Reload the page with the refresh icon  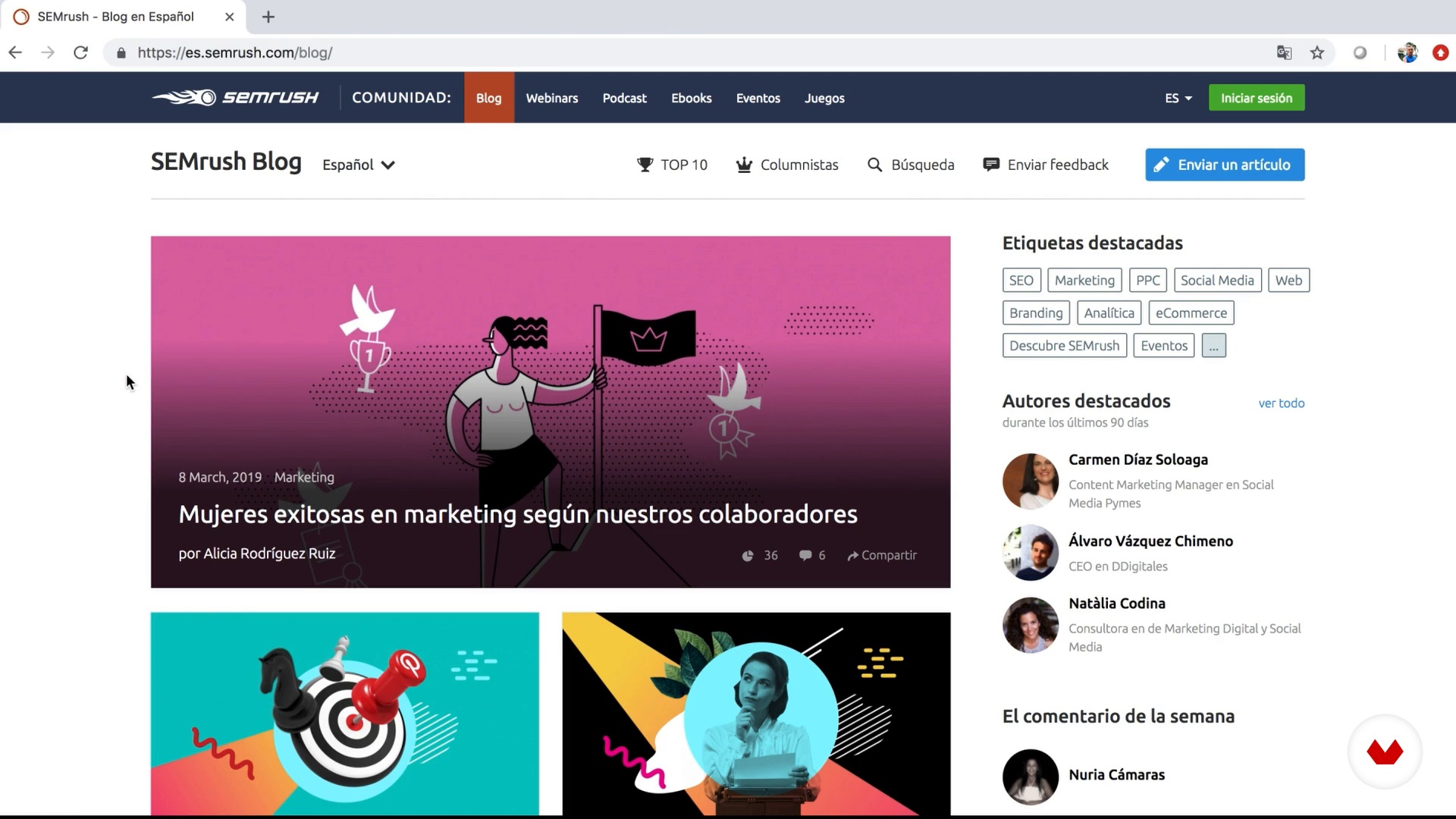(x=80, y=52)
